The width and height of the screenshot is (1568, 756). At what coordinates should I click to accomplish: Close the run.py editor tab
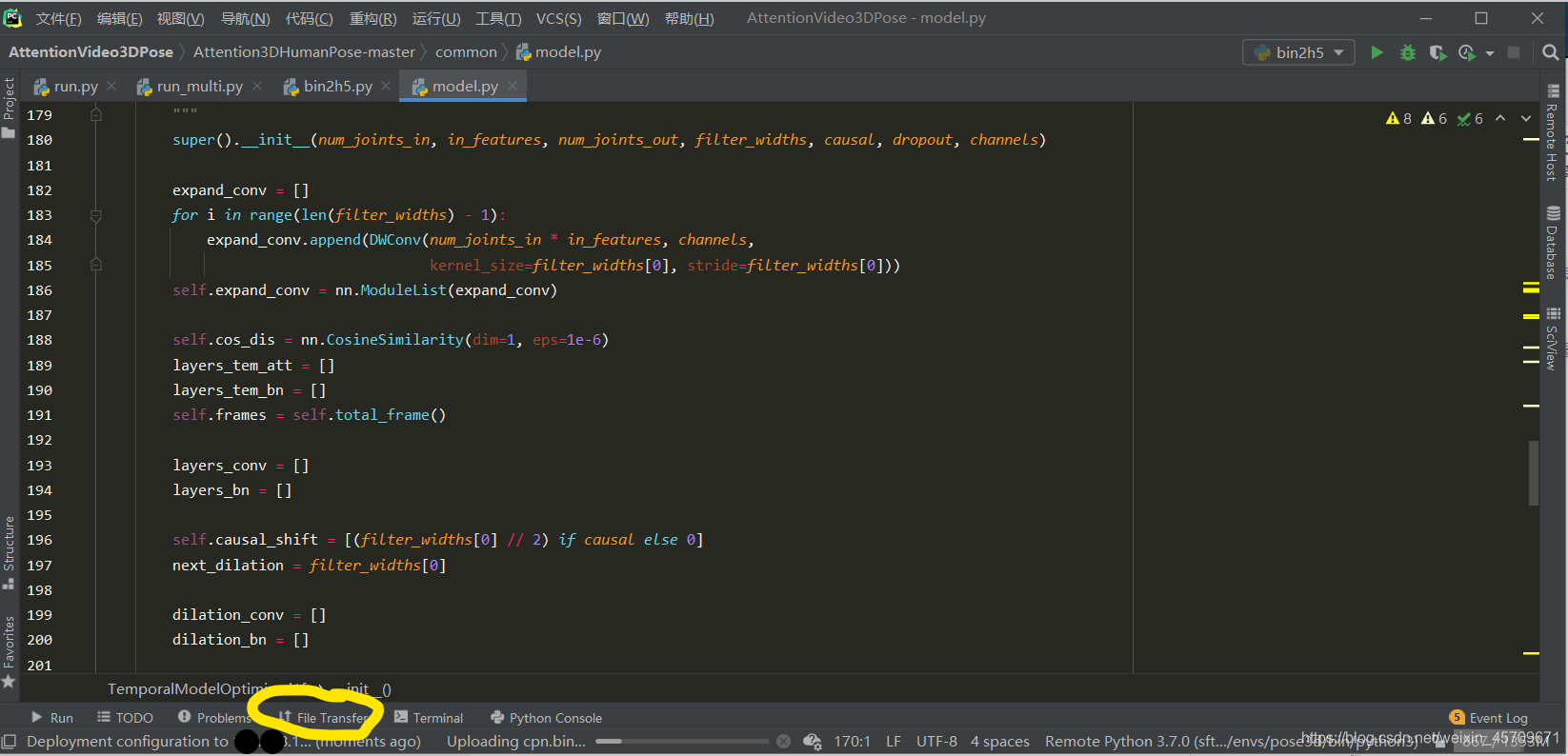coord(111,86)
